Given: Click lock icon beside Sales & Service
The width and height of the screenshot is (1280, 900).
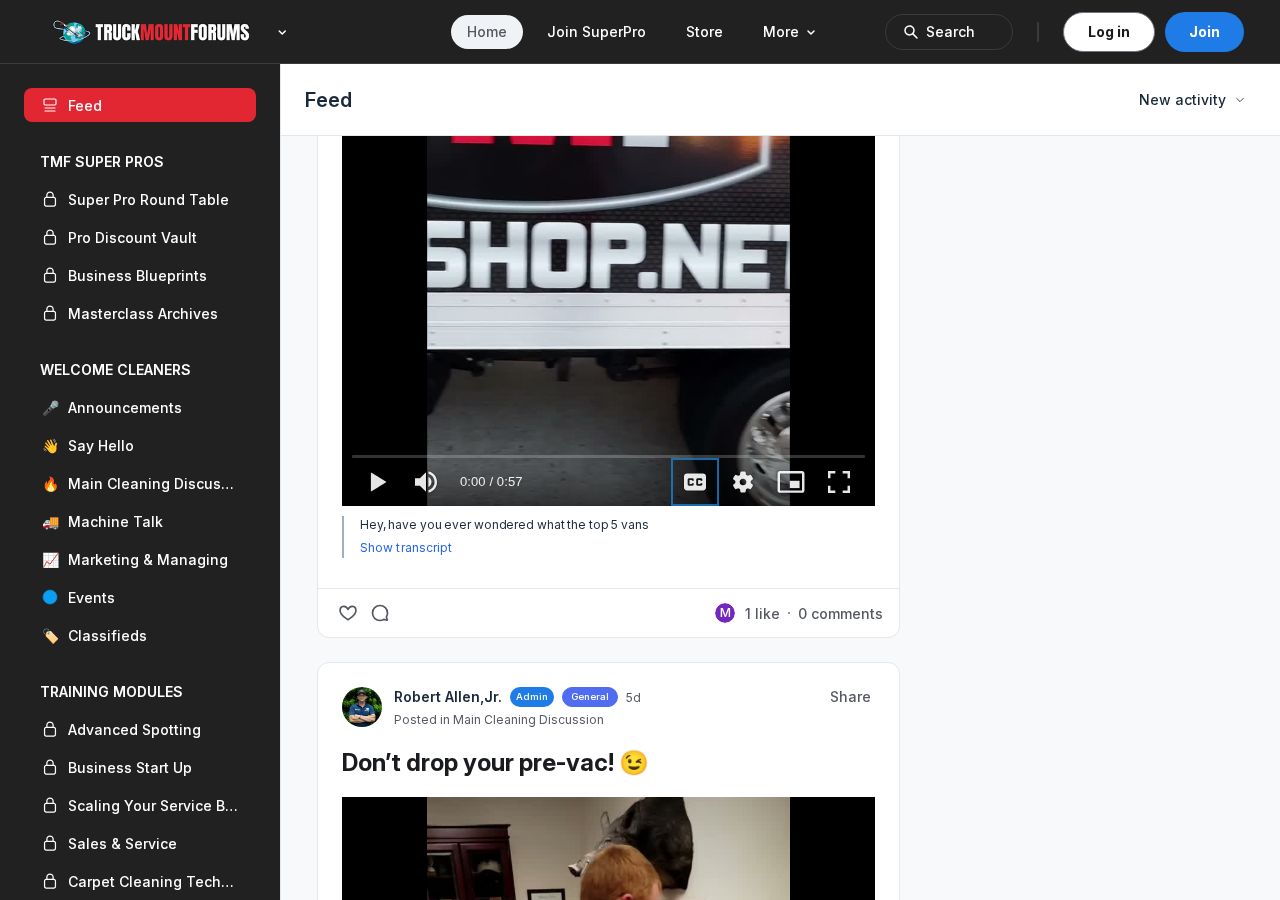Looking at the screenshot, I should 49,844.
